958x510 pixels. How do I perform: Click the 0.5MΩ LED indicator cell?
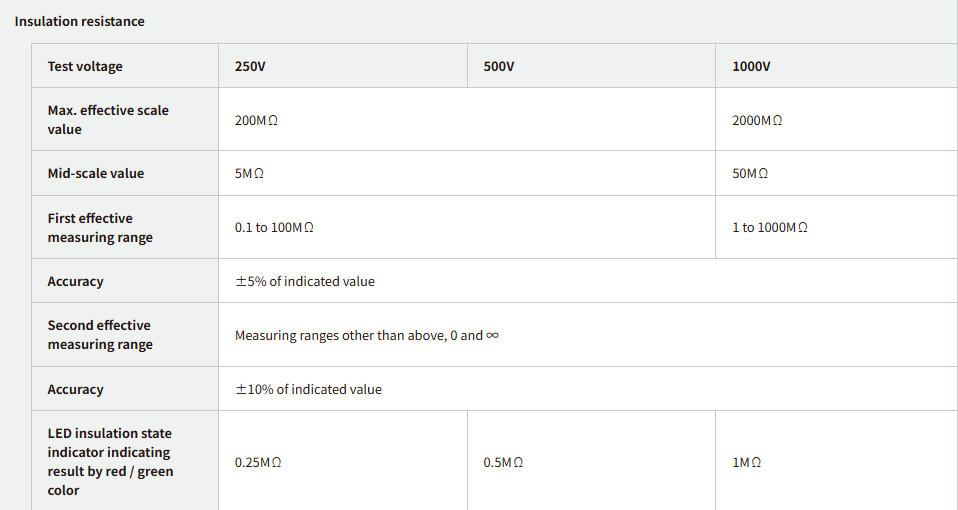tap(503, 463)
